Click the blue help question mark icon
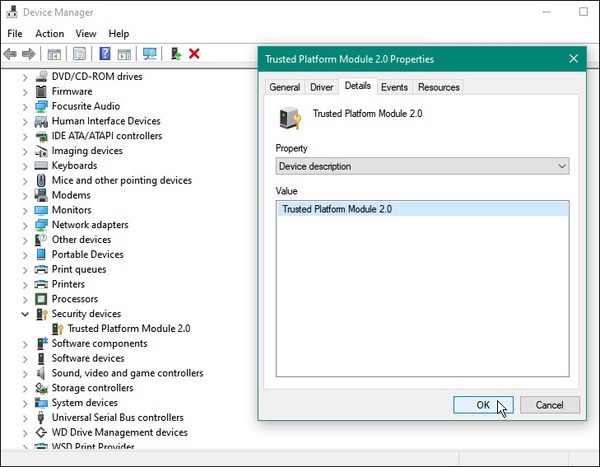The height and width of the screenshot is (467, 600). tap(105, 54)
